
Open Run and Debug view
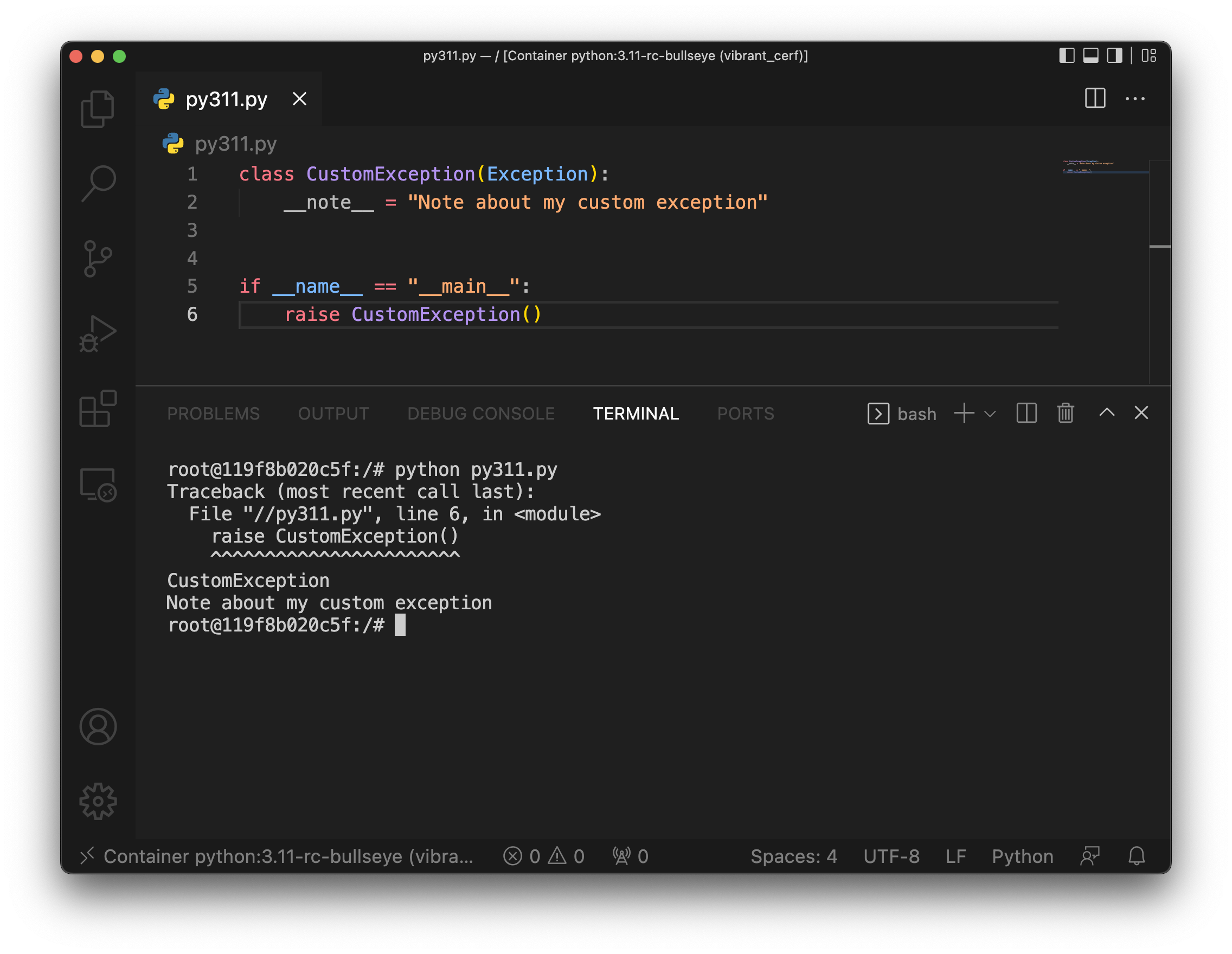[98, 333]
